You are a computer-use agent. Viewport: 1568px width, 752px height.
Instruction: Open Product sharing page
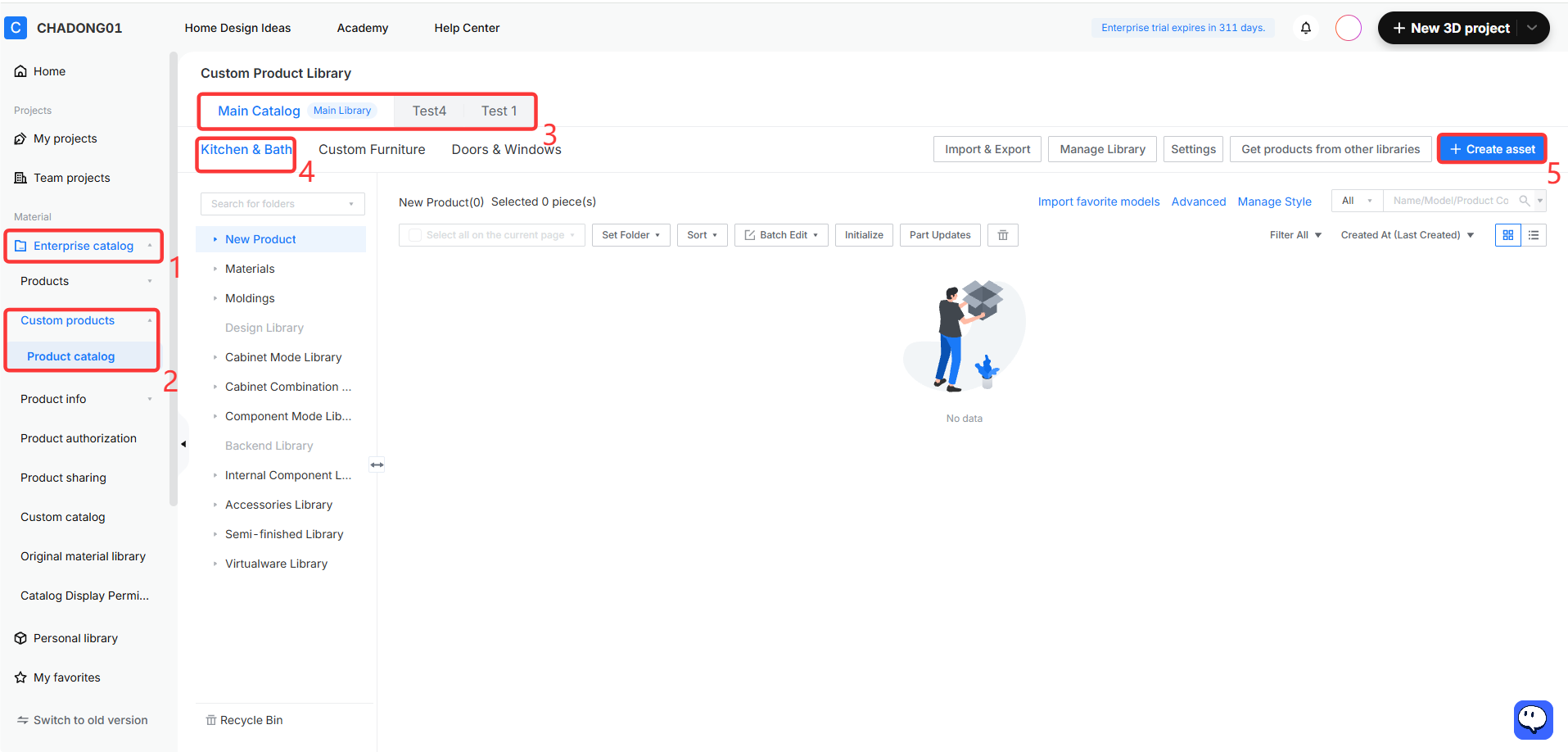pyautogui.click(x=63, y=478)
